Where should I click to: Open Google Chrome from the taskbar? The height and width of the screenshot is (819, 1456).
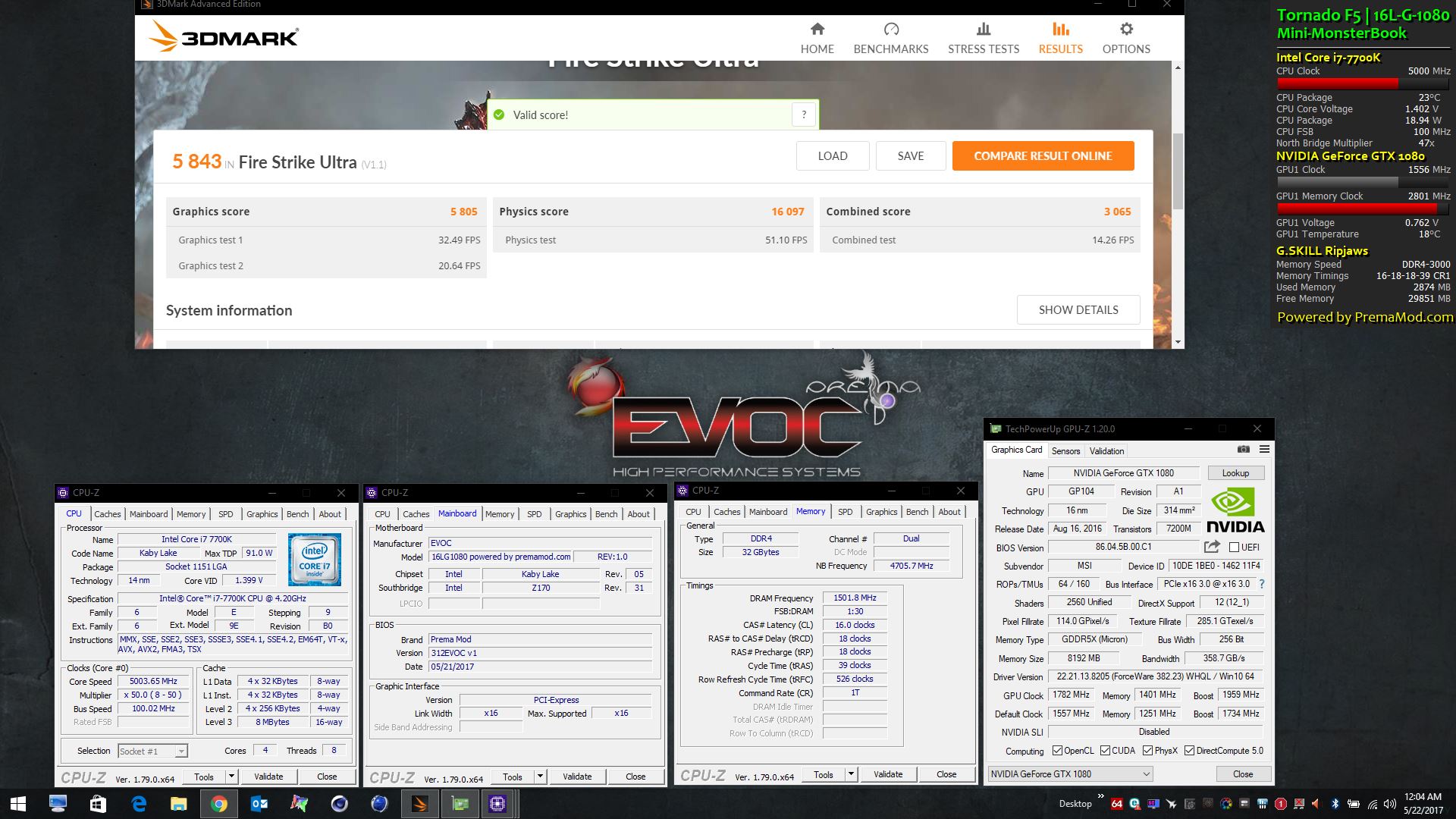[x=218, y=804]
